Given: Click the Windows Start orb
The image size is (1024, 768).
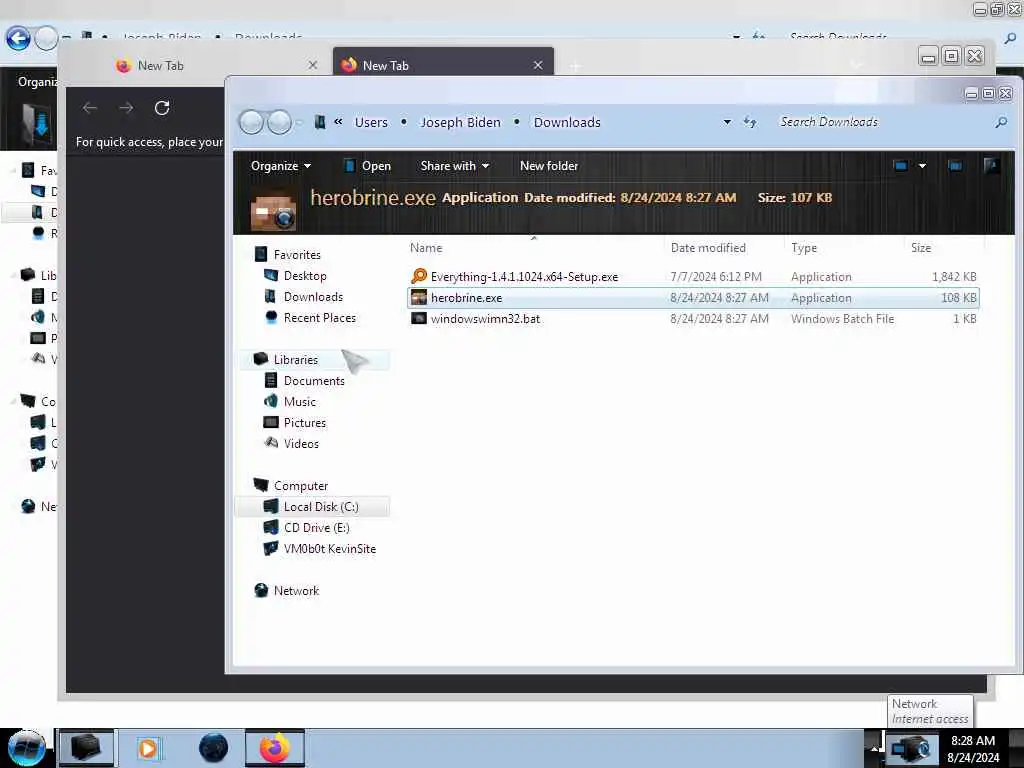Looking at the screenshot, I should [x=26, y=748].
